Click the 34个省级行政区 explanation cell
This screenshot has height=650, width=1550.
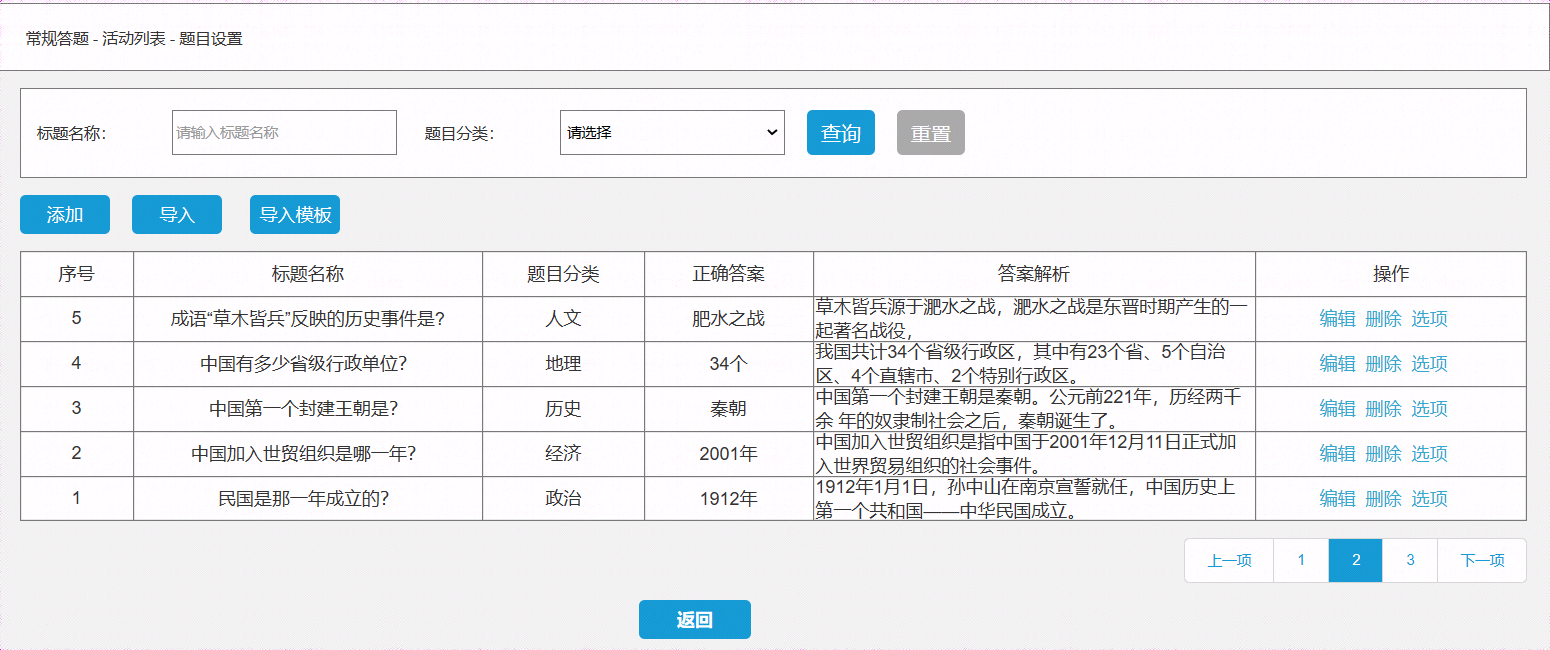(x=1034, y=364)
